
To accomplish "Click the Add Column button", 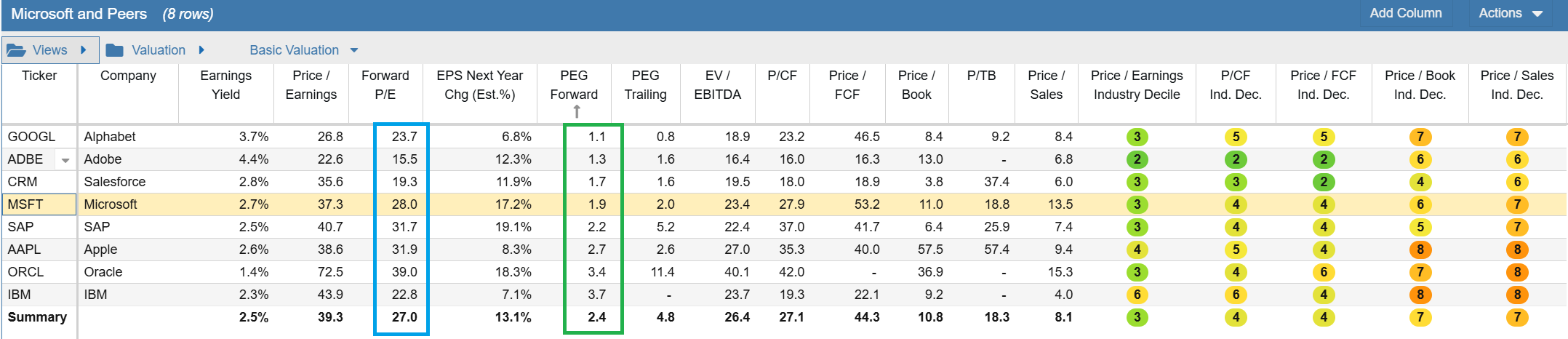I will tap(1405, 13).
